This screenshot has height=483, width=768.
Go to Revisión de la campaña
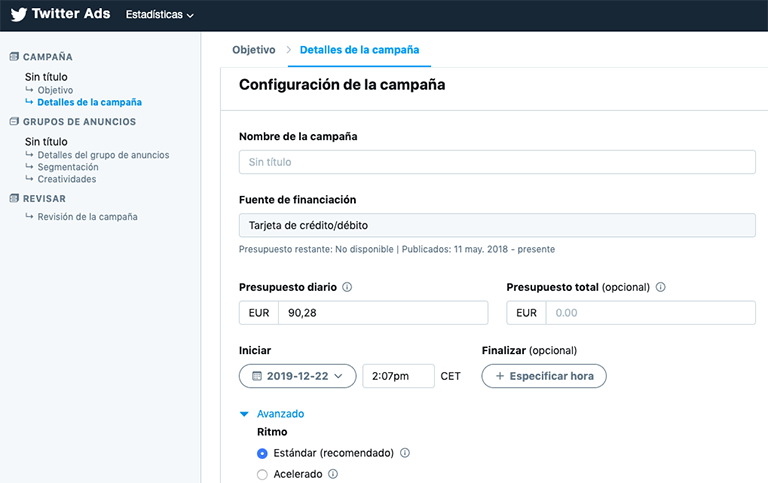87,216
